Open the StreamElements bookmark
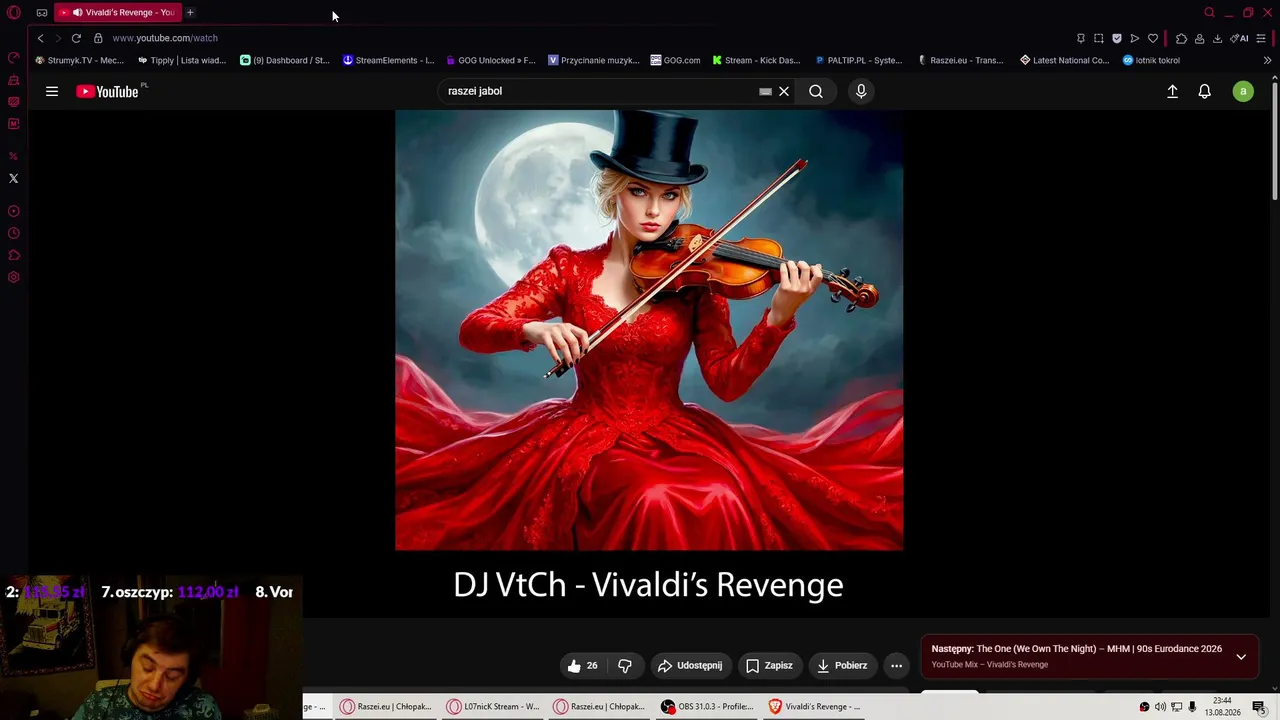This screenshot has width=1280, height=720. pyautogui.click(x=388, y=60)
